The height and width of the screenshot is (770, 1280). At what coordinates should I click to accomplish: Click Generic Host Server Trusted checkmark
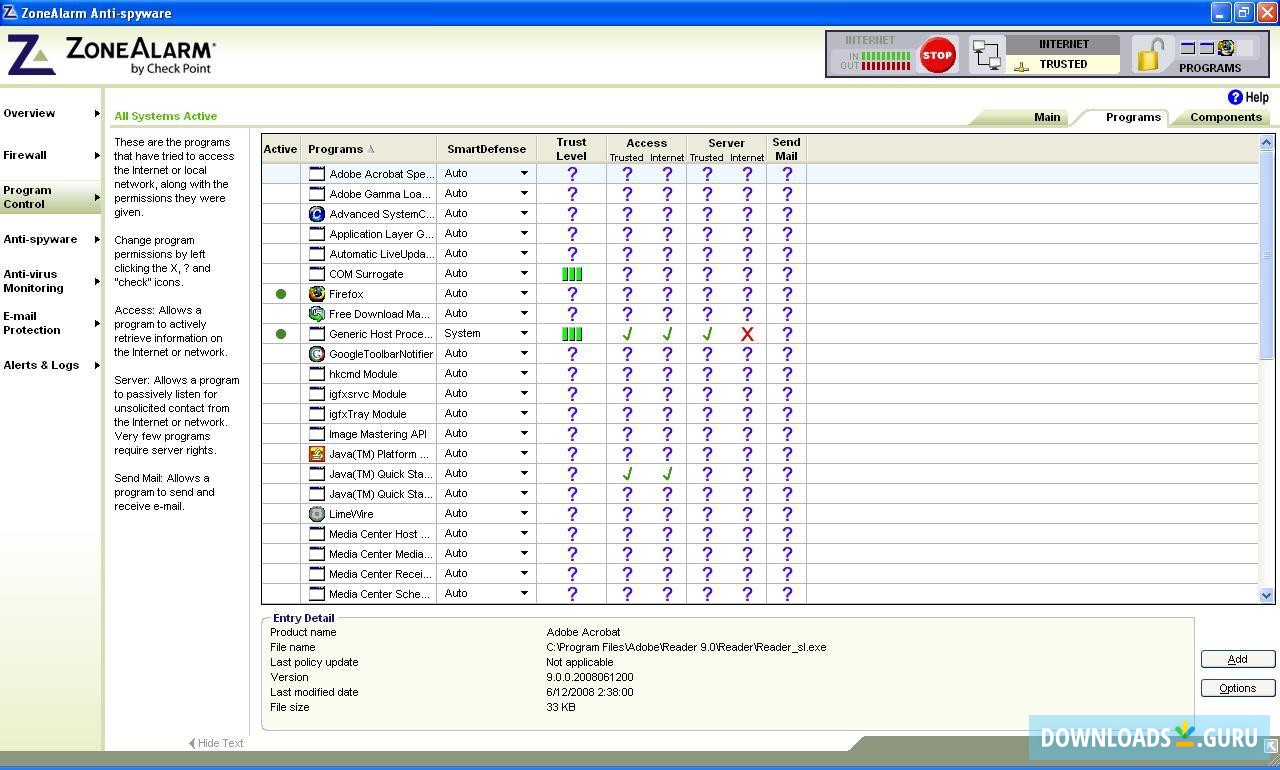(707, 334)
